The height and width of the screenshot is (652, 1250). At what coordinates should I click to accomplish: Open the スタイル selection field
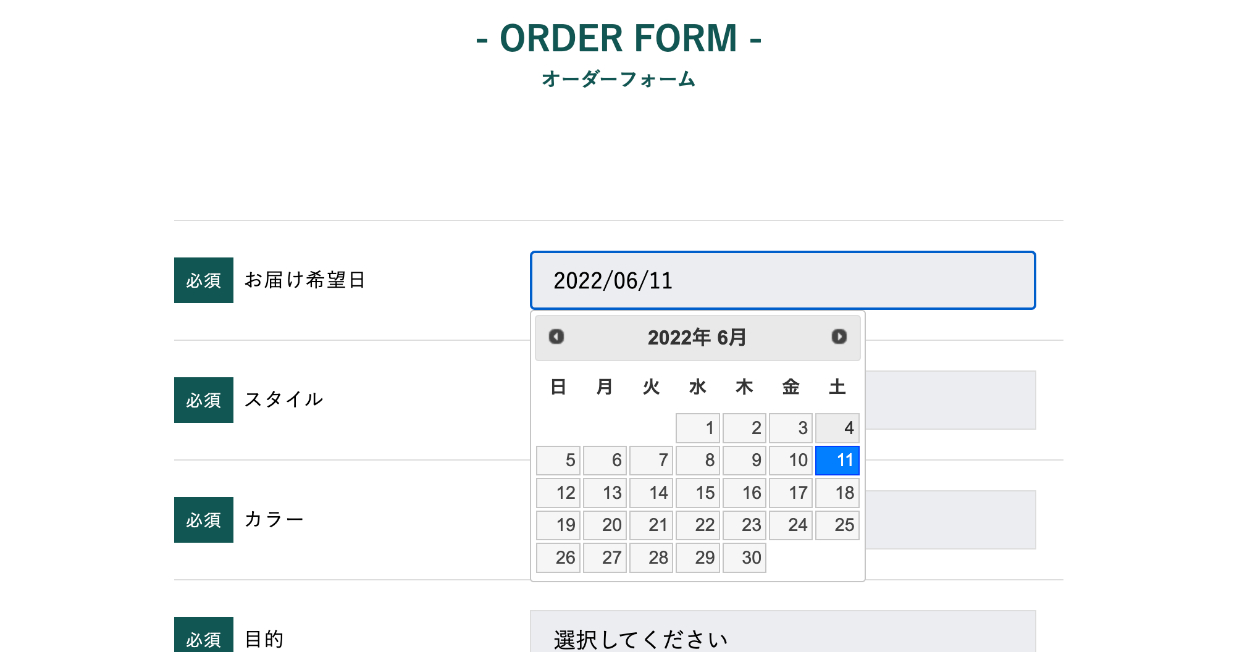(x=948, y=400)
